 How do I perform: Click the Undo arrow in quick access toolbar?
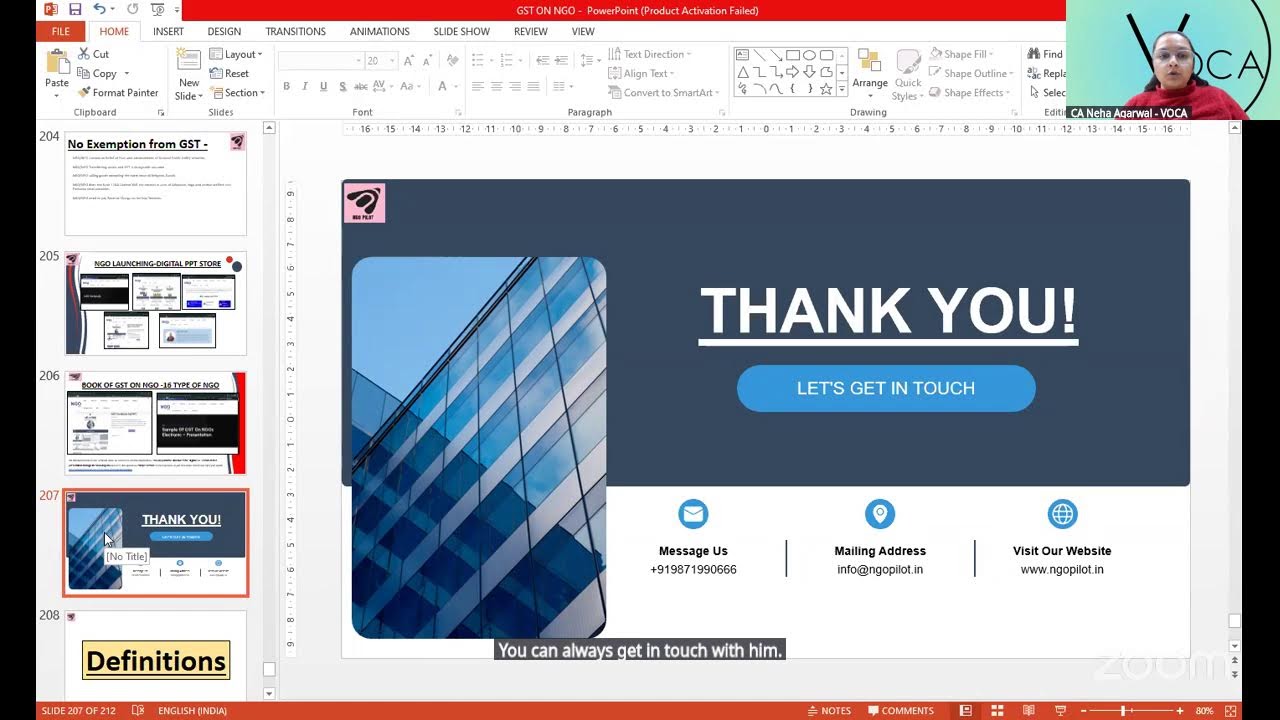(99, 10)
